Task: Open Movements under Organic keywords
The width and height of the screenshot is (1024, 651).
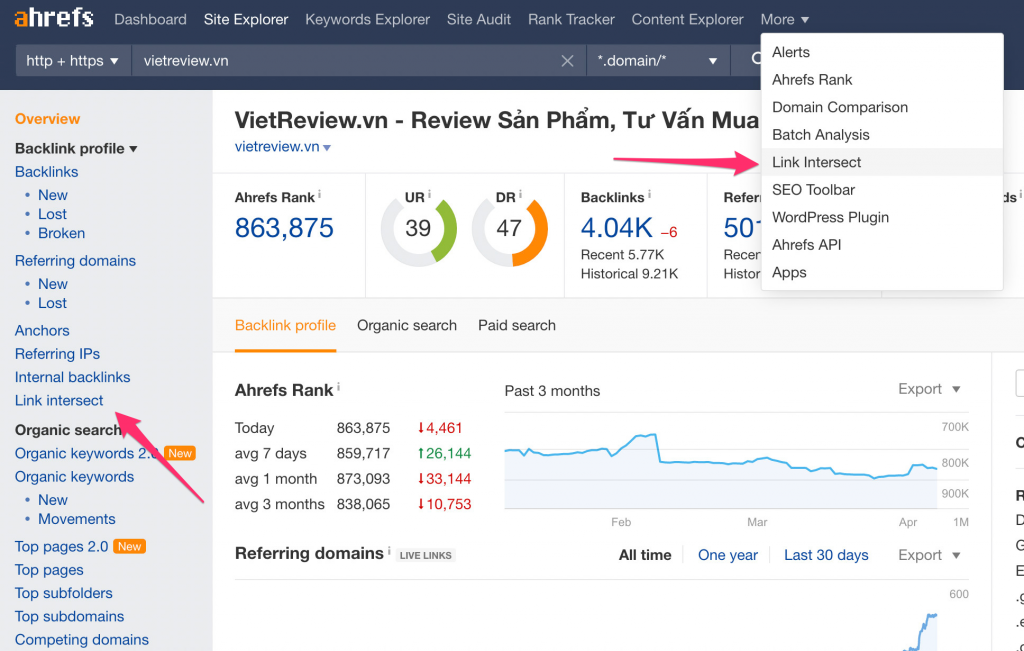Action: click(76, 519)
